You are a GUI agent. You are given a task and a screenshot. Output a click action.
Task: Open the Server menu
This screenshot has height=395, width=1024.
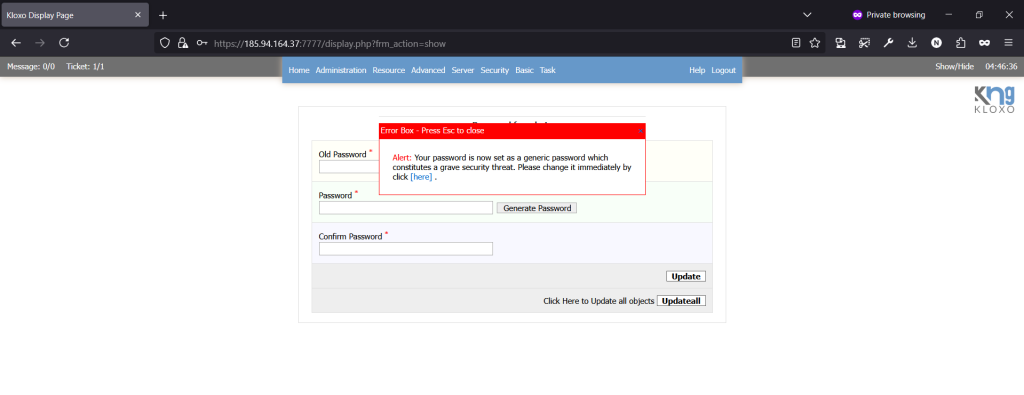click(462, 70)
